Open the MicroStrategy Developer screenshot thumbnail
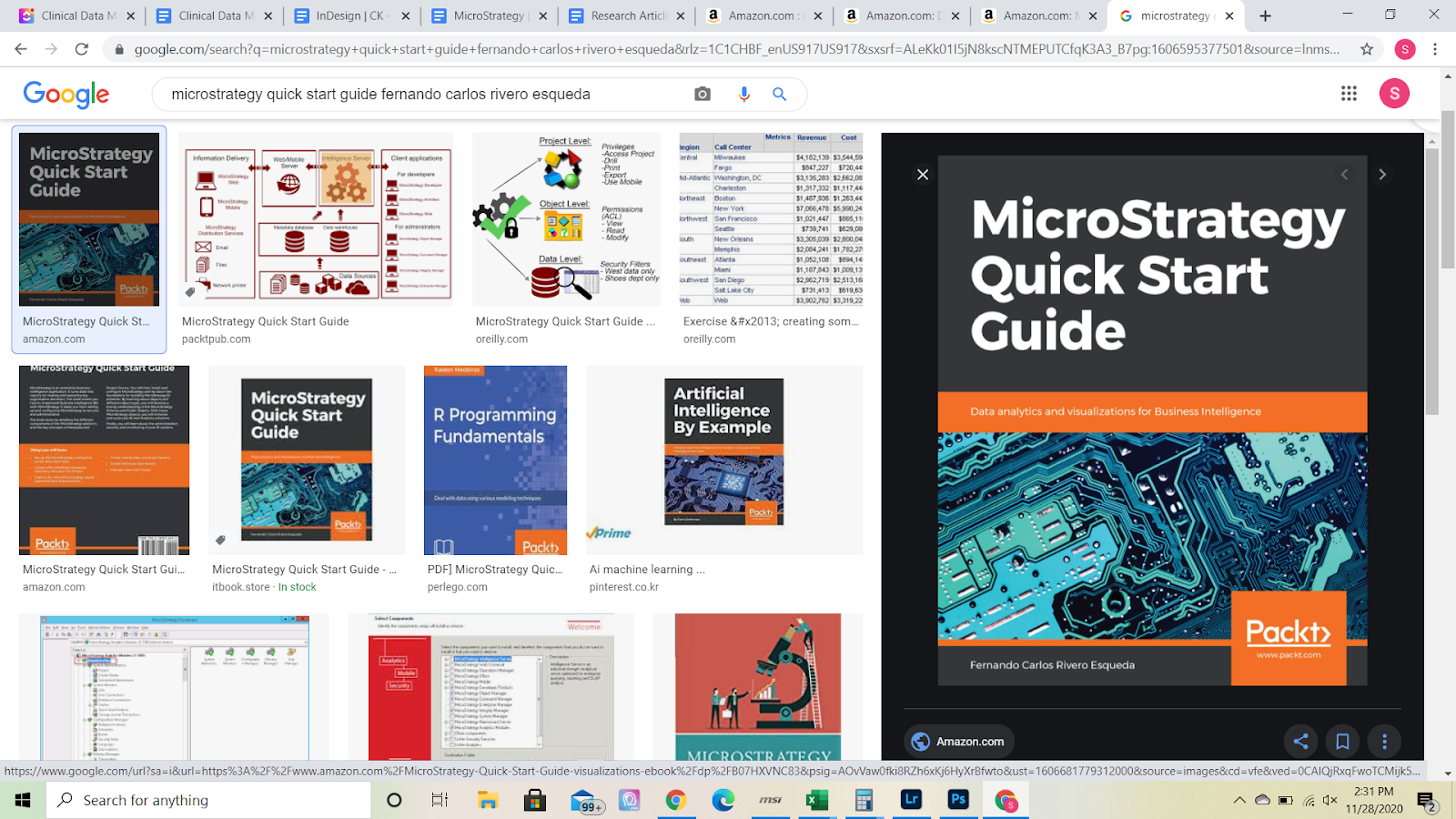 (x=174, y=687)
